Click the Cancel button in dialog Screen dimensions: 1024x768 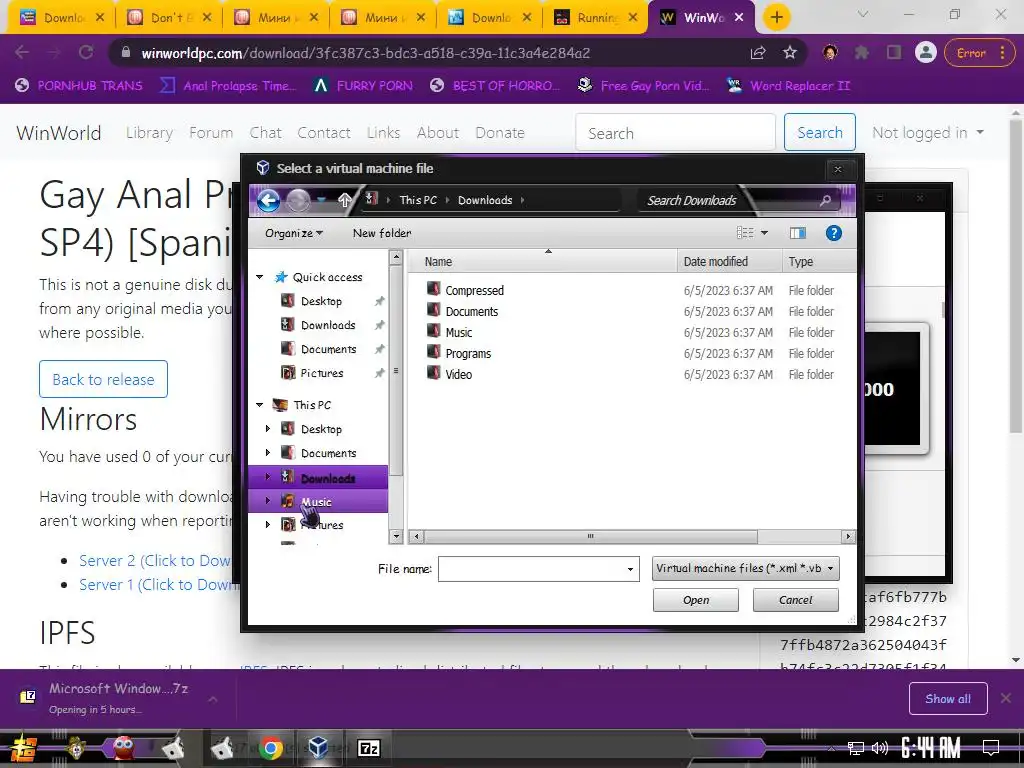[795, 600]
